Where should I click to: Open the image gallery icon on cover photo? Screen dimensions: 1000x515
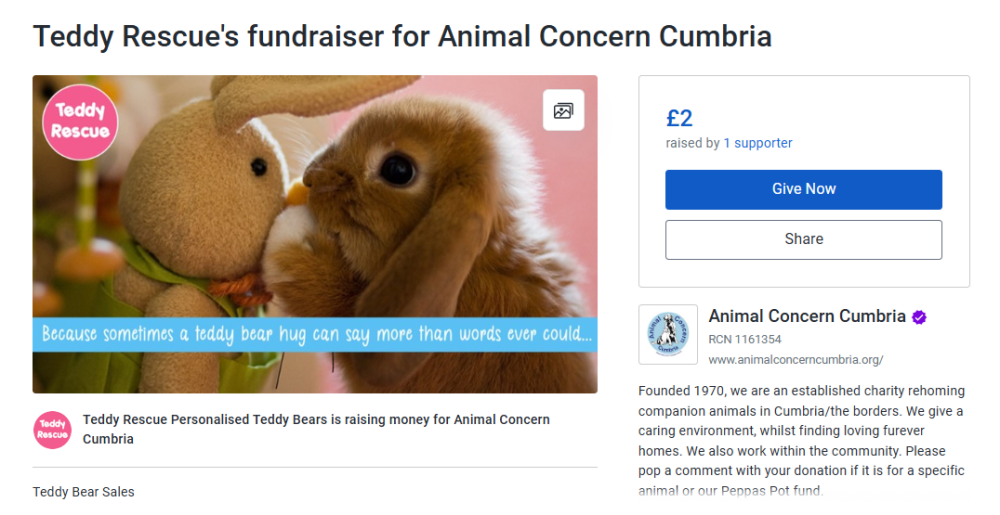[x=563, y=111]
